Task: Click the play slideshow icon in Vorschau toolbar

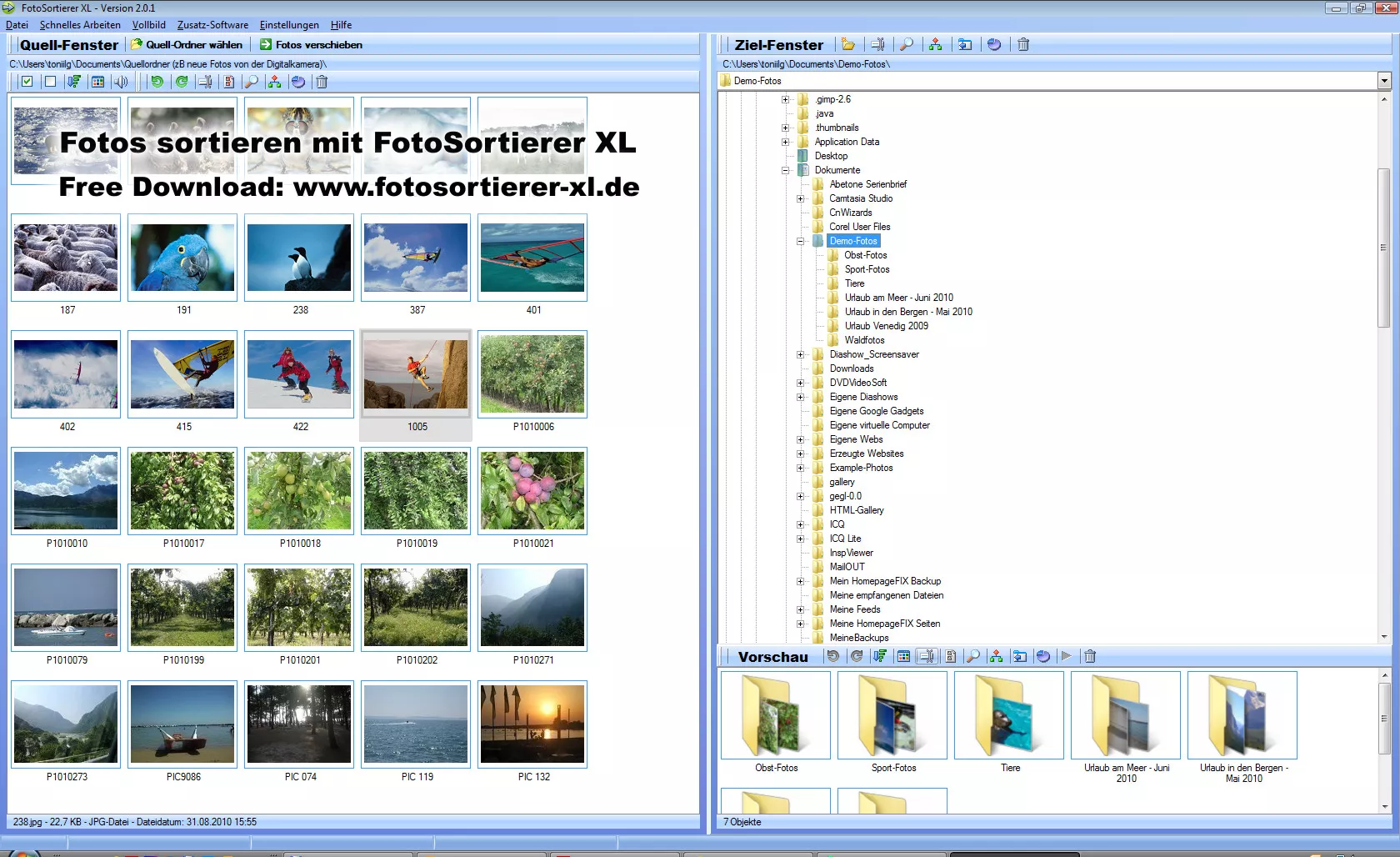Action: pos(1066,657)
